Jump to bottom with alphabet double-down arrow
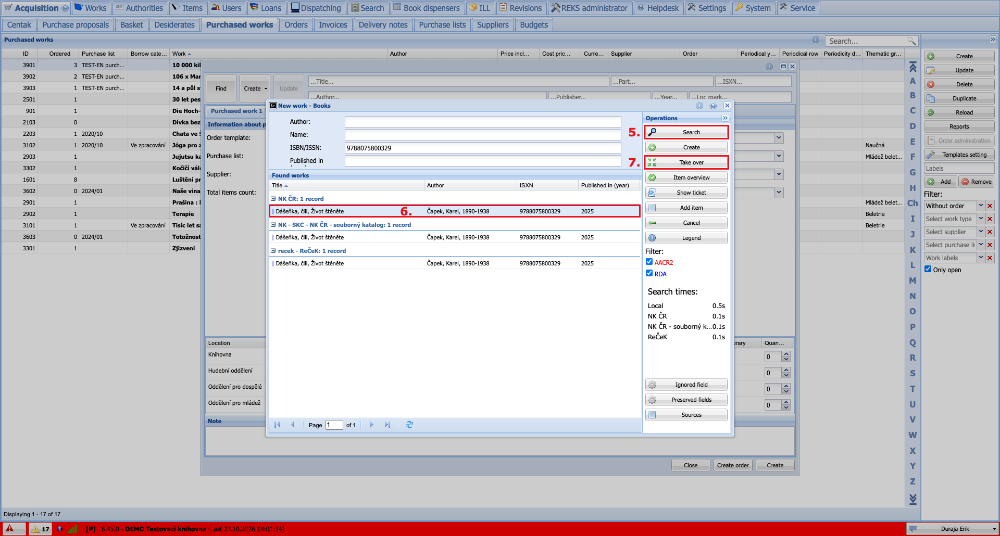1000x536 pixels. (913, 498)
